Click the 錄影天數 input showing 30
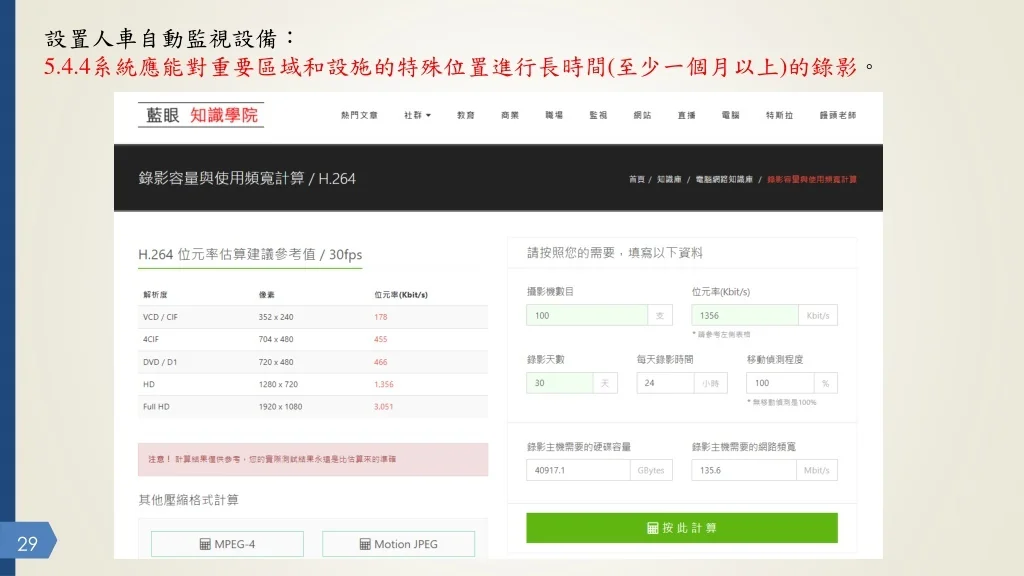The height and width of the screenshot is (576, 1024). pyautogui.click(x=560, y=383)
